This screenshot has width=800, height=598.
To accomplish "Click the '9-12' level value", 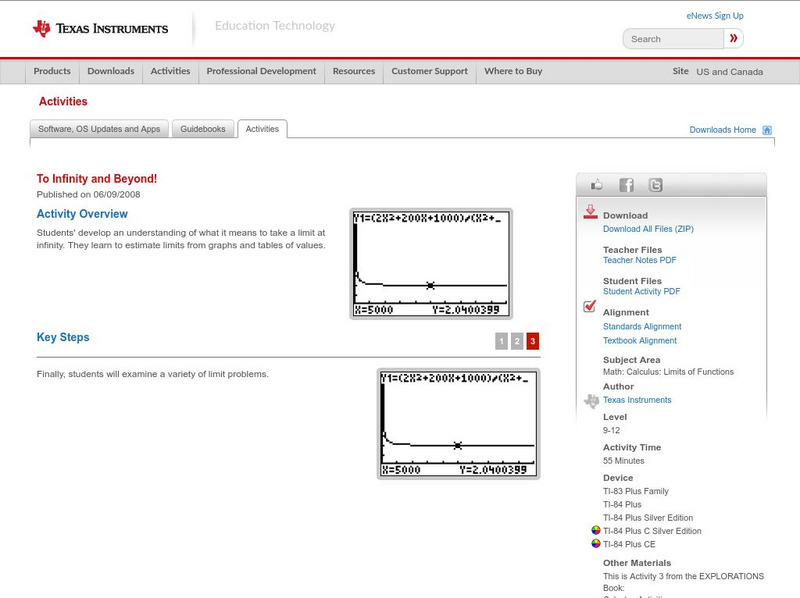I will [x=611, y=430].
